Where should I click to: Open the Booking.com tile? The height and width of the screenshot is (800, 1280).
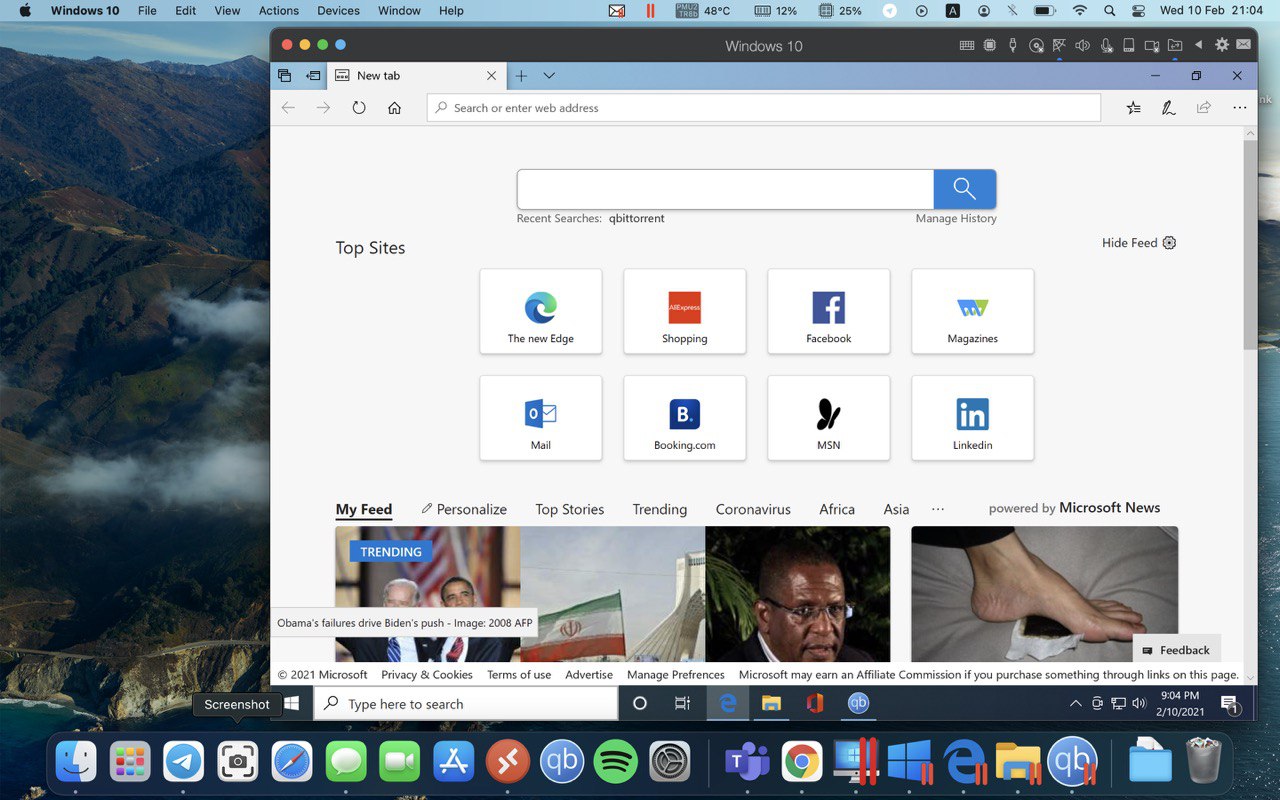point(685,418)
